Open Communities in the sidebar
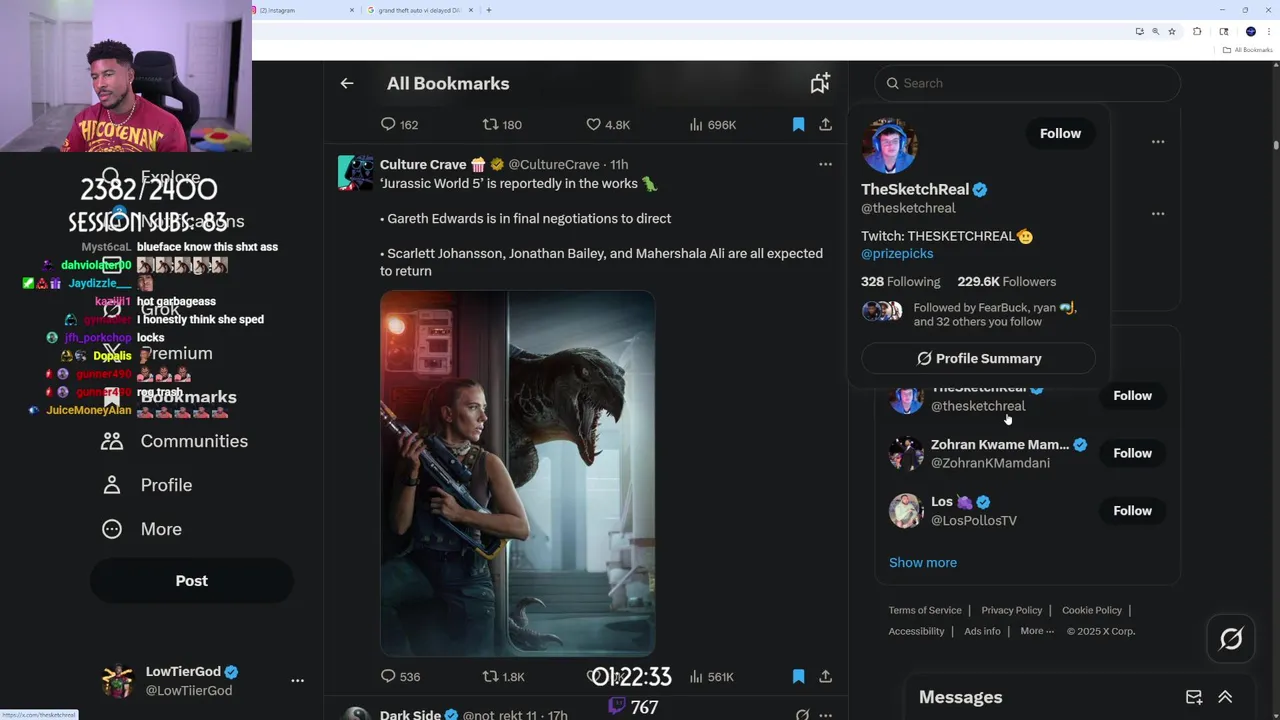The height and width of the screenshot is (720, 1280). click(x=175, y=441)
